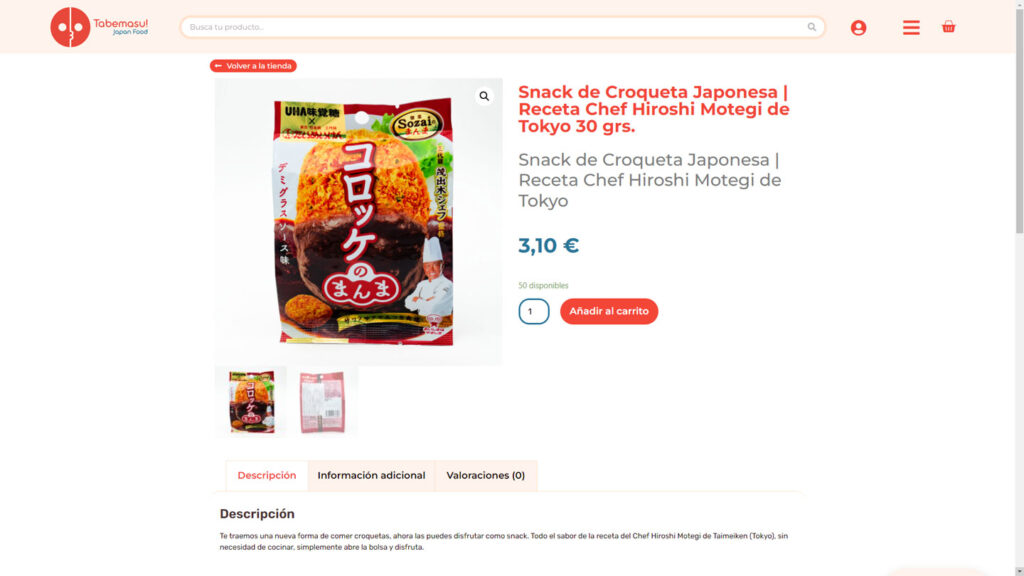Open the Valoraciones (0) tab

(x=485, y=475)
